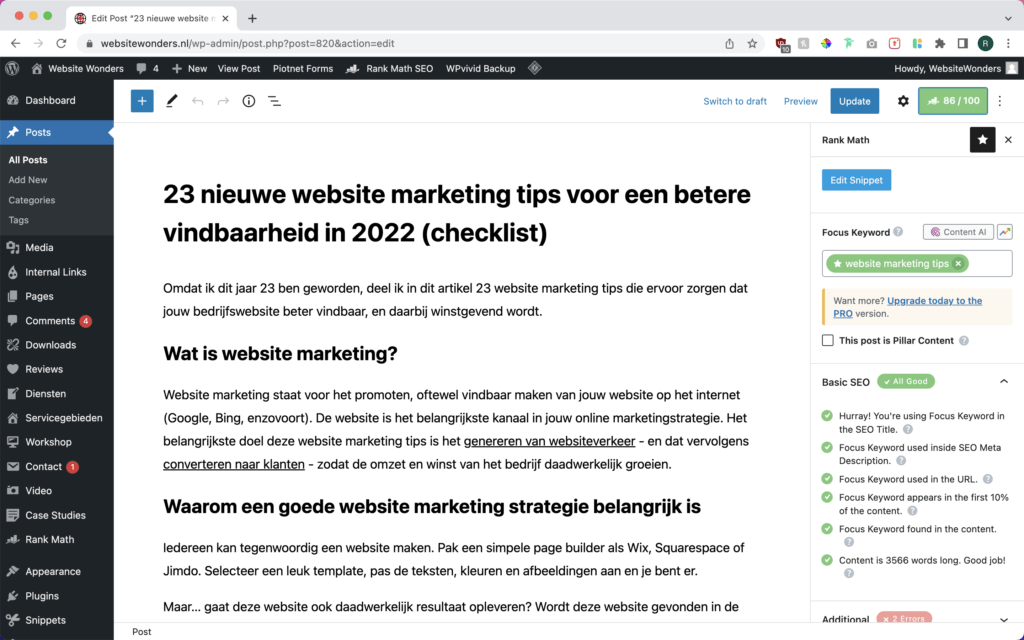This screenshot has height=640, width=1024.
Task: Open document details via the info icon
Action: [x=248, y=101]
